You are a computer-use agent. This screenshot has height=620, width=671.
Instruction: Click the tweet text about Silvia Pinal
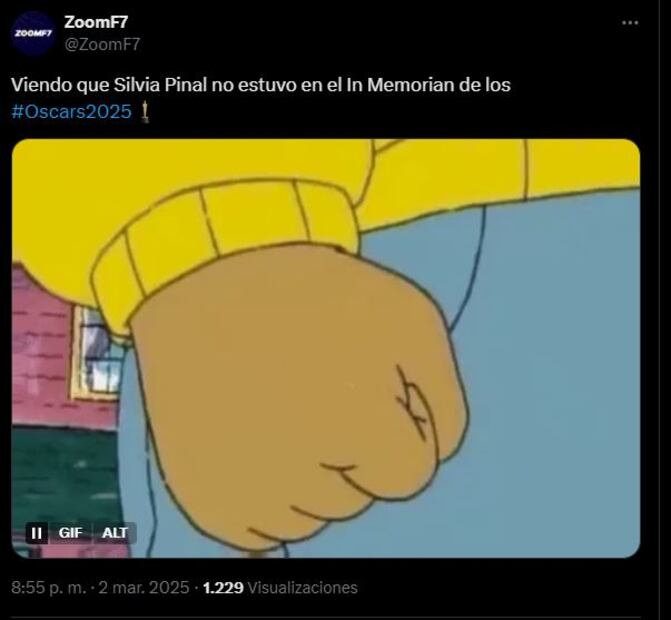[x=261, y=98]
